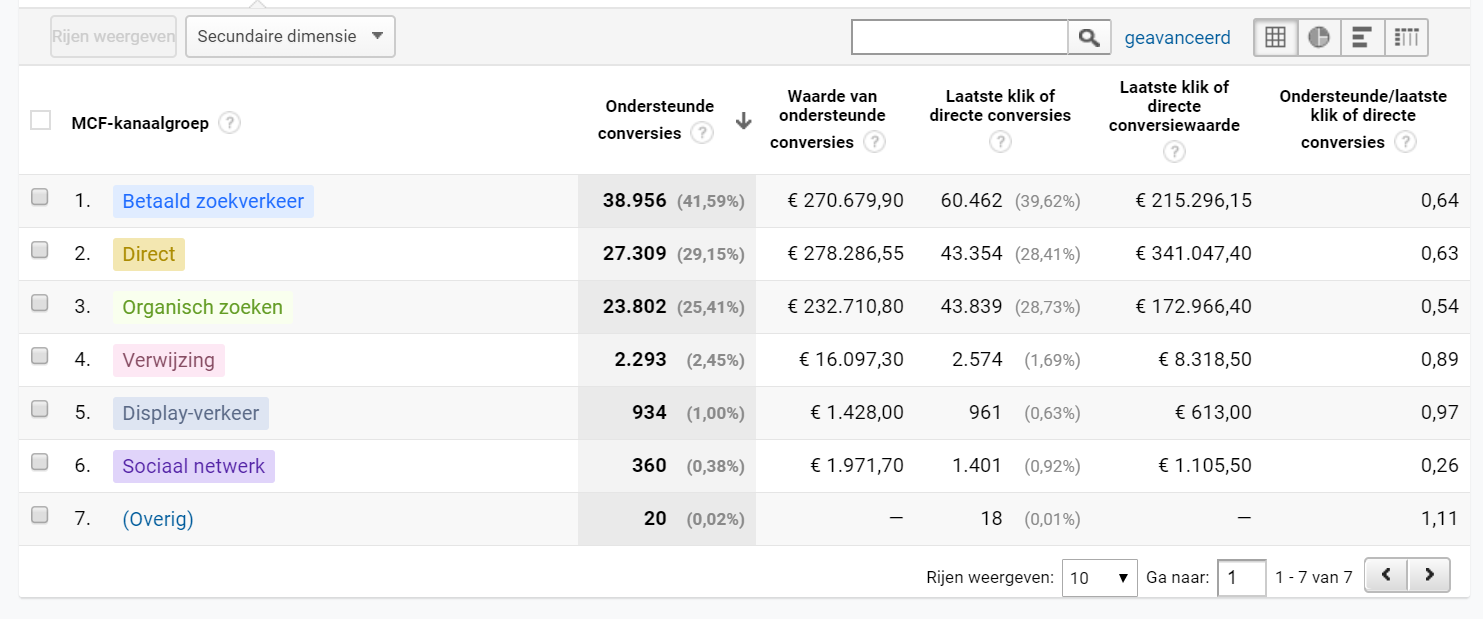Open help icon for Ondersteunde conversies
The image size is (1483, 619).
pyautogui.click(x=702, y=133)
